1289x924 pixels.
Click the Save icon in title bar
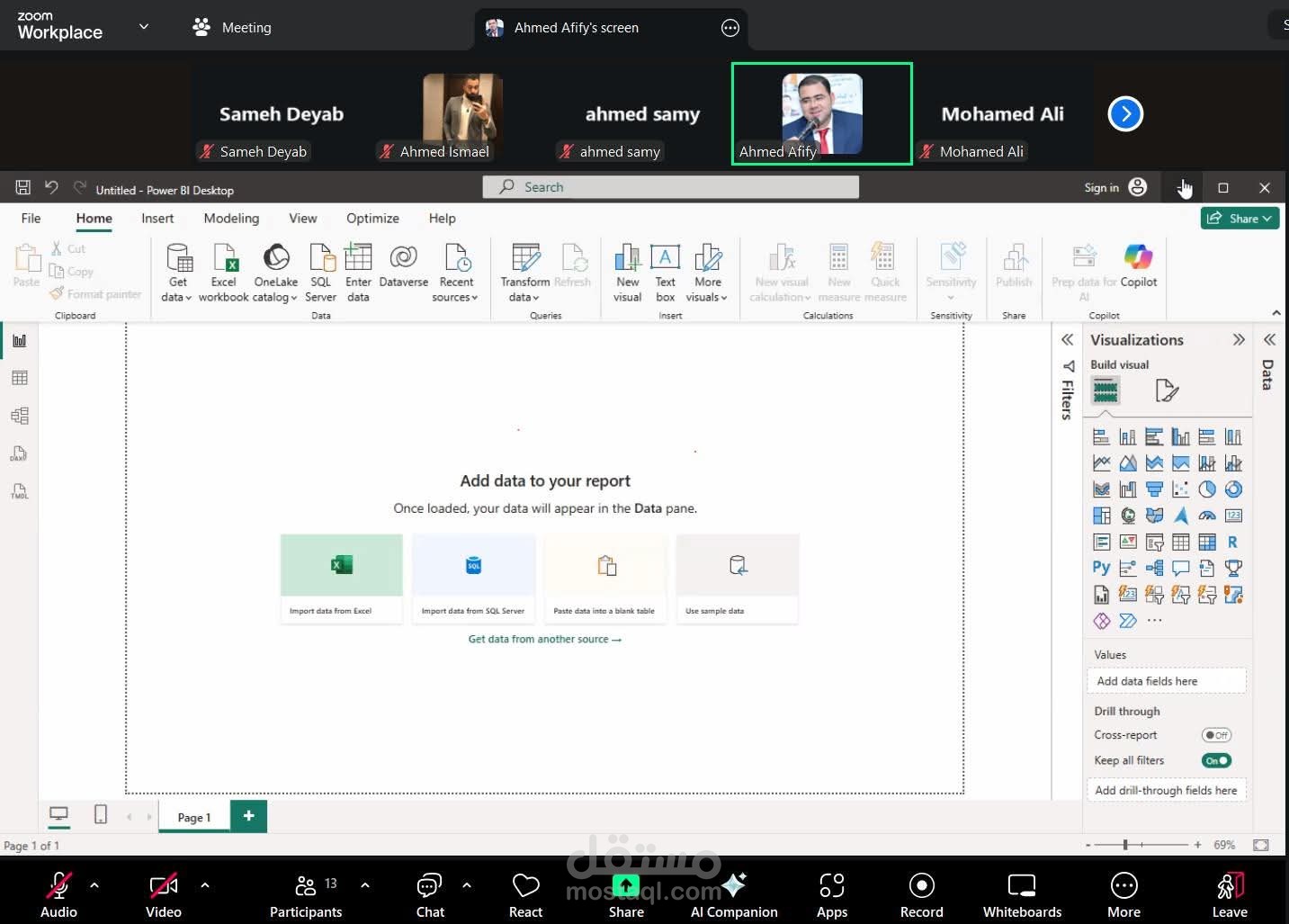[23, 187]
